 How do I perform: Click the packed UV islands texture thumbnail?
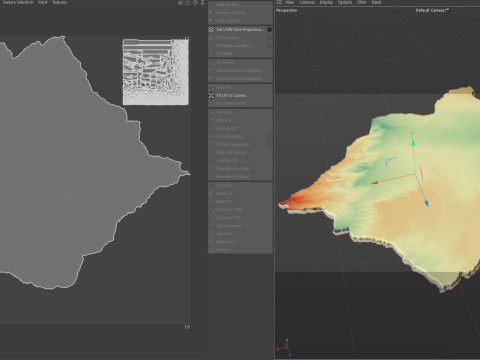coord(156,72)
